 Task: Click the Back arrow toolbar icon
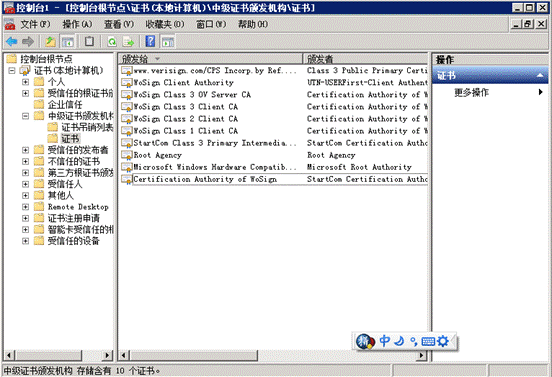tap(12, 42)
